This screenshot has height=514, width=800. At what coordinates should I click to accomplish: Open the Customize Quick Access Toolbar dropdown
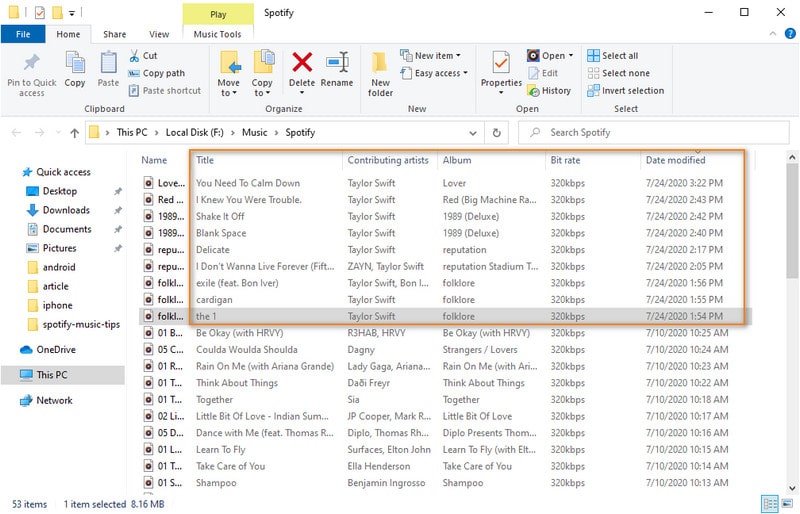pyautogui.click(x=72, y=13)
